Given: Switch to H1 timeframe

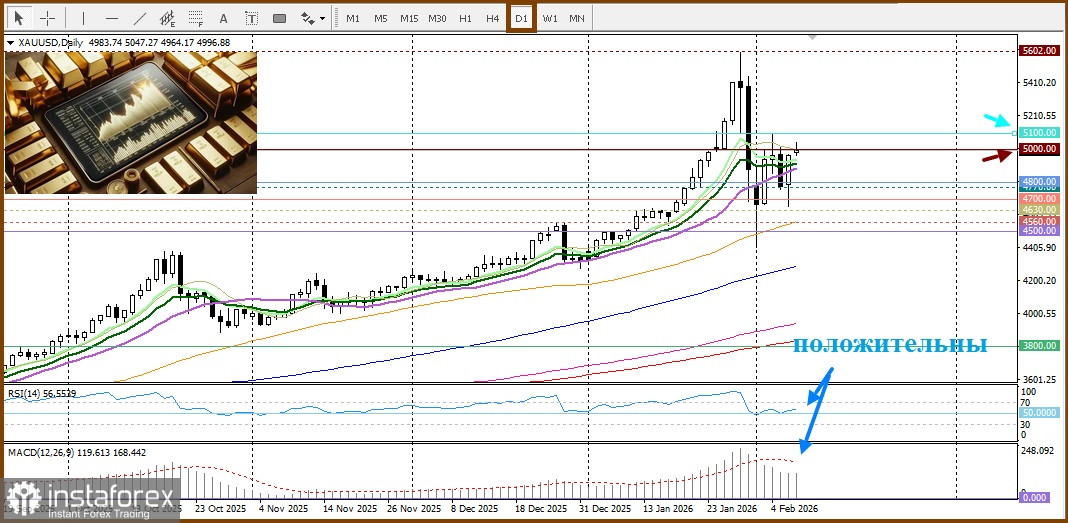Looking at the screenshot, I should coord(465,18).
